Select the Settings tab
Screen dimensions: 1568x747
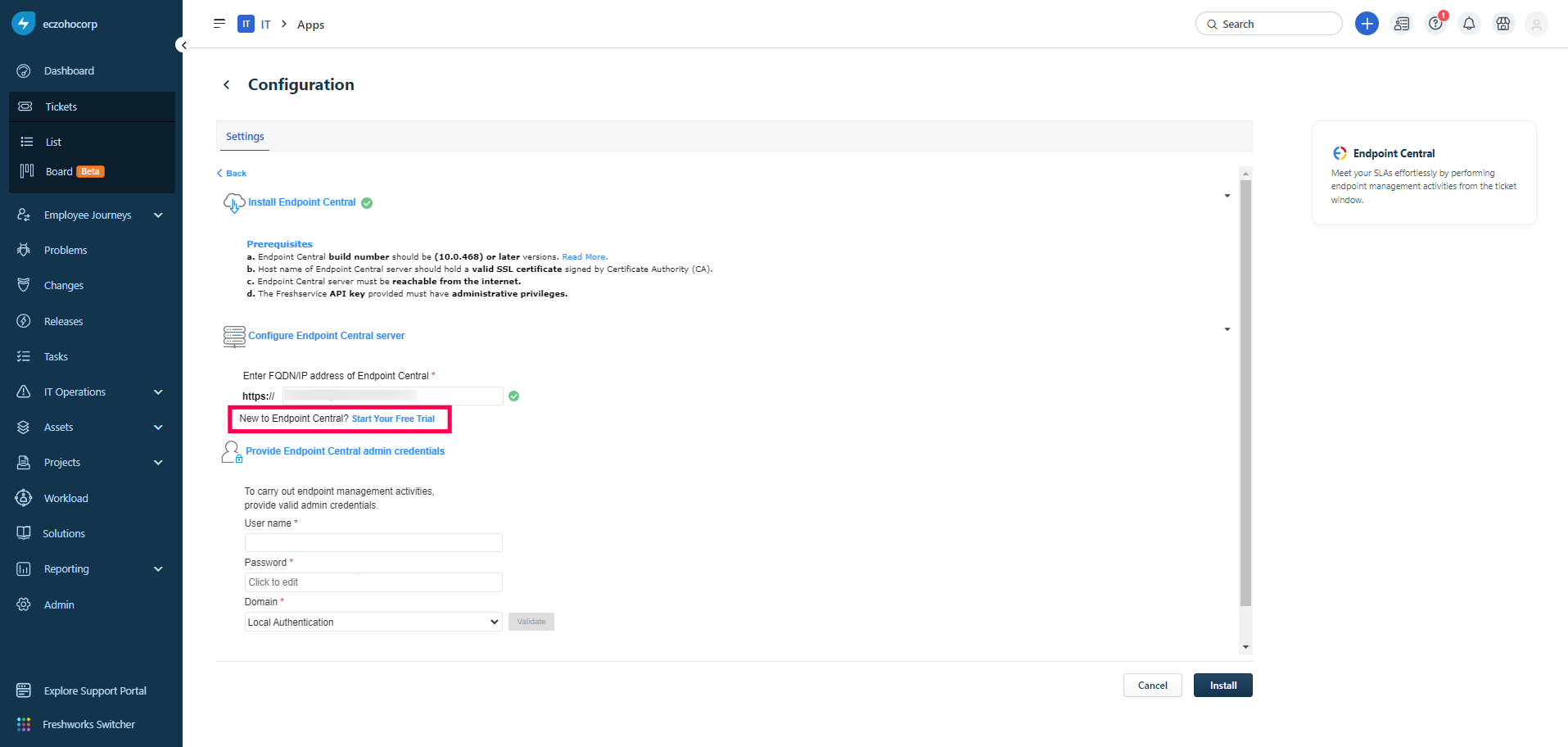click(245, 137)
